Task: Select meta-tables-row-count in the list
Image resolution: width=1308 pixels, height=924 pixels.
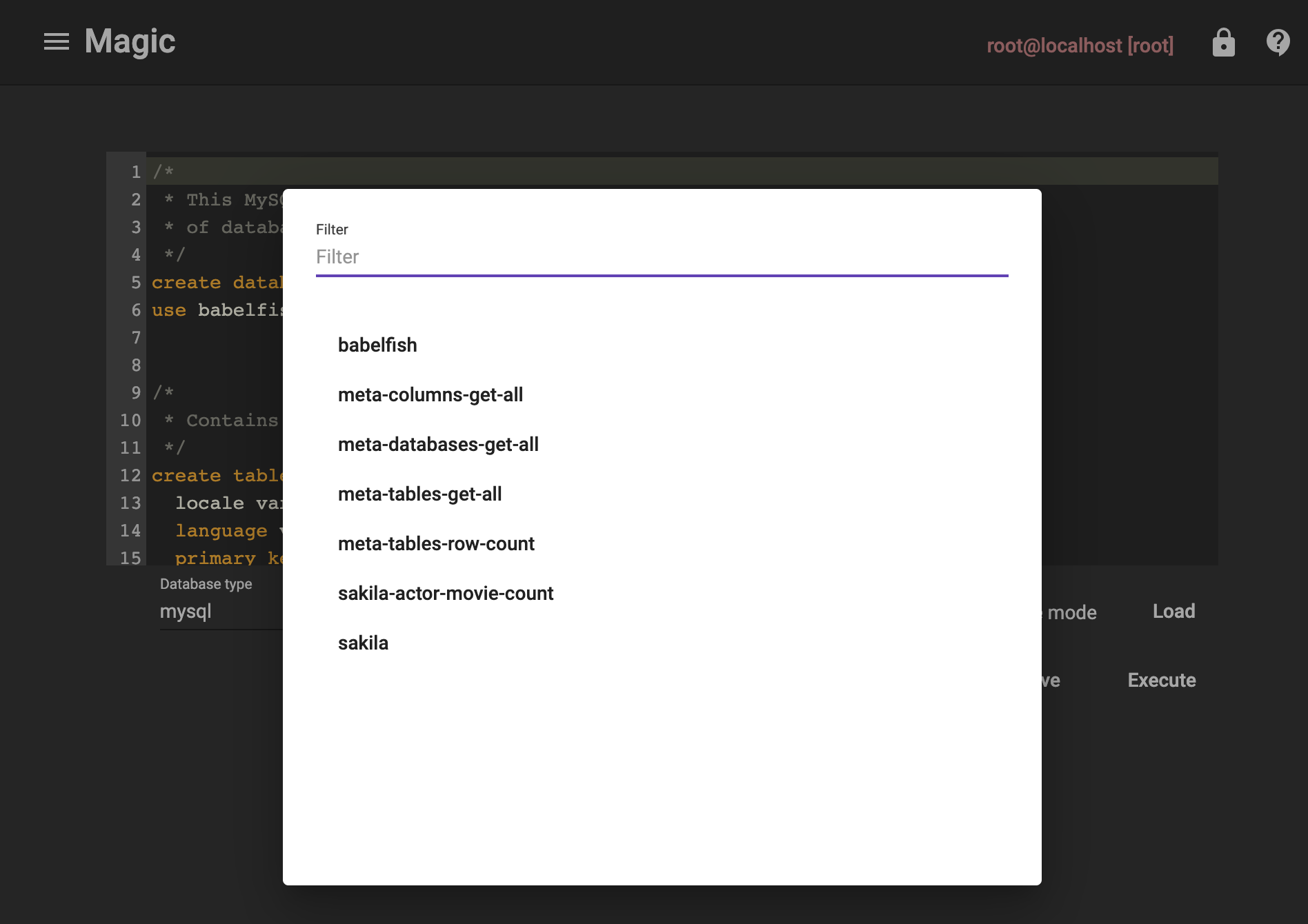Action: tap(436, 543)
